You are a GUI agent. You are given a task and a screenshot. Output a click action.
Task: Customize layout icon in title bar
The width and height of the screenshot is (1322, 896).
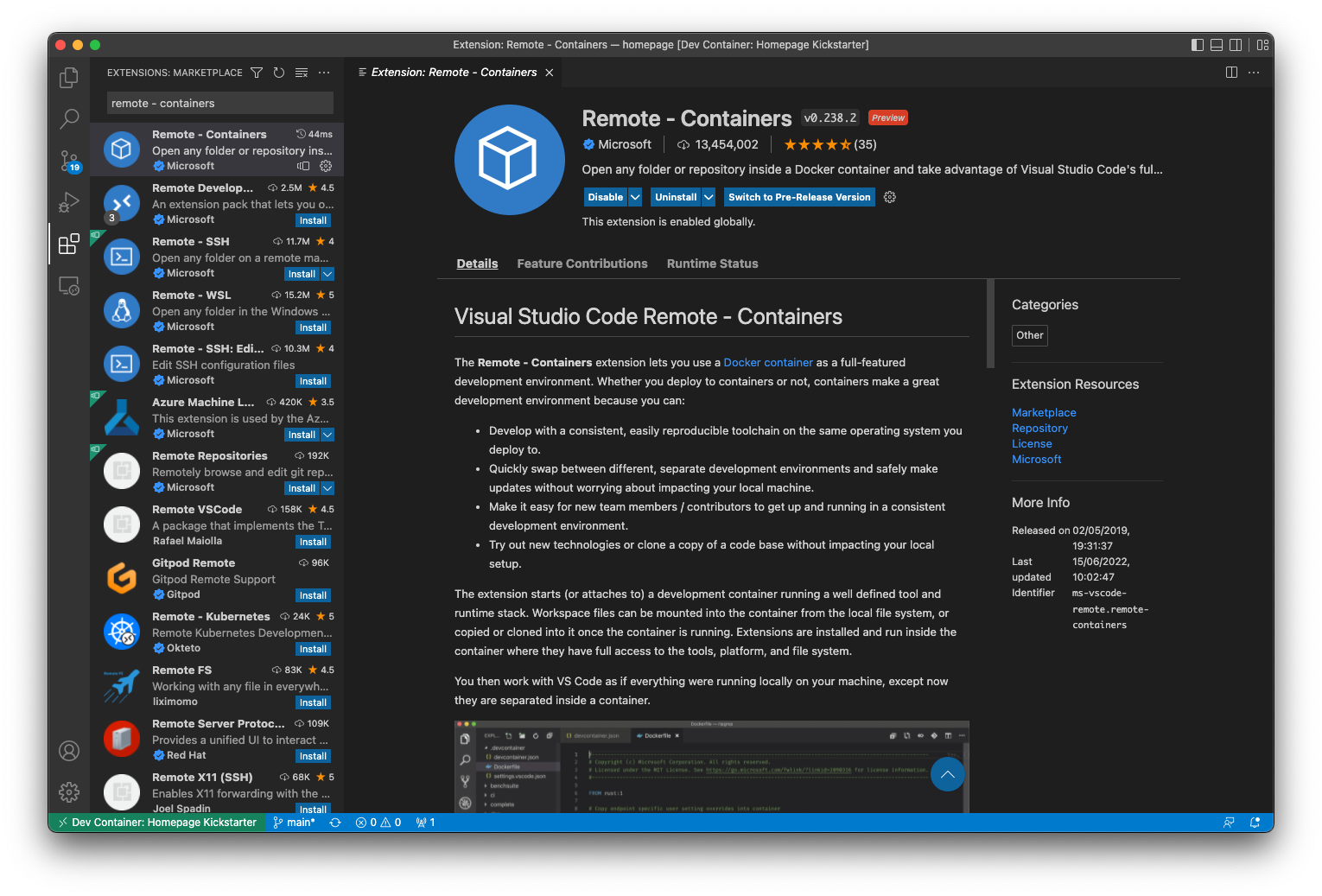tap(1262, 45)
